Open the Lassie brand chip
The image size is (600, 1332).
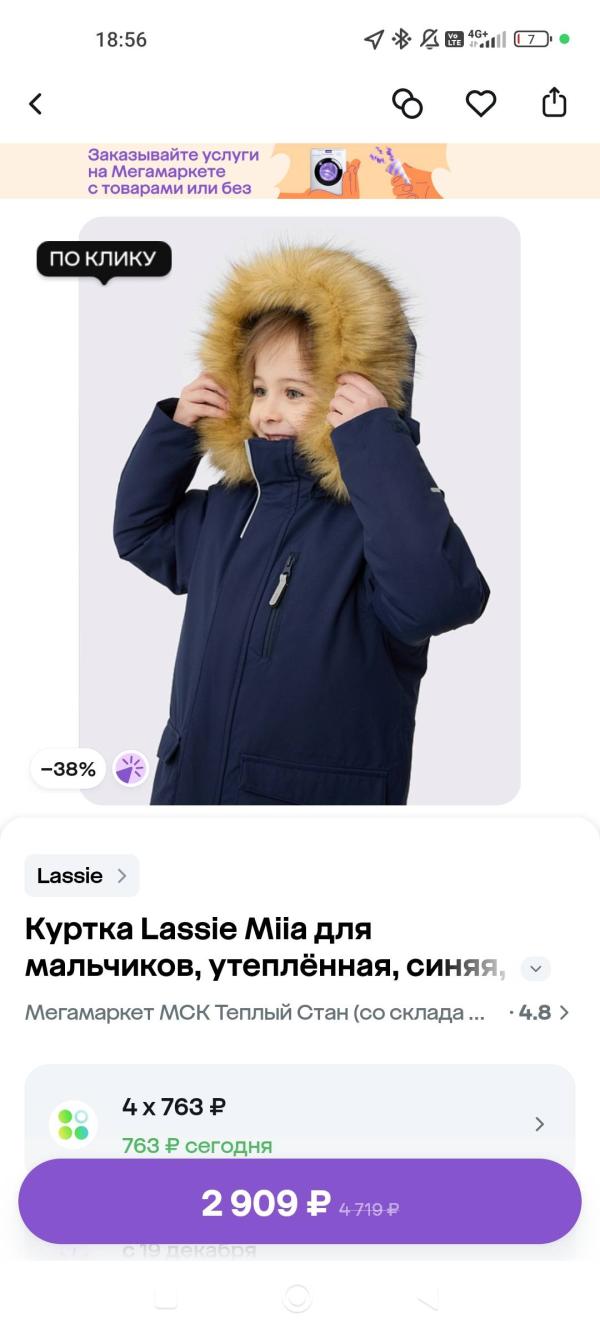click(82, 876)
